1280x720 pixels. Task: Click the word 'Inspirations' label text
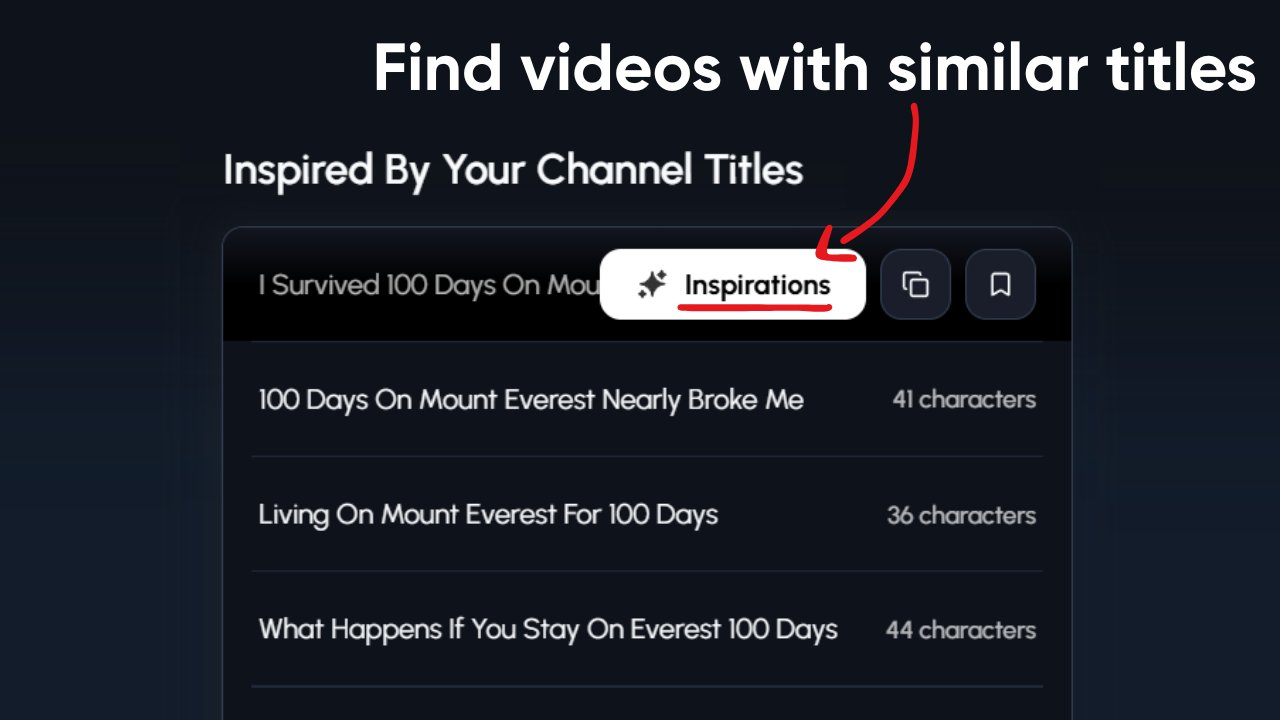[757, 286]
